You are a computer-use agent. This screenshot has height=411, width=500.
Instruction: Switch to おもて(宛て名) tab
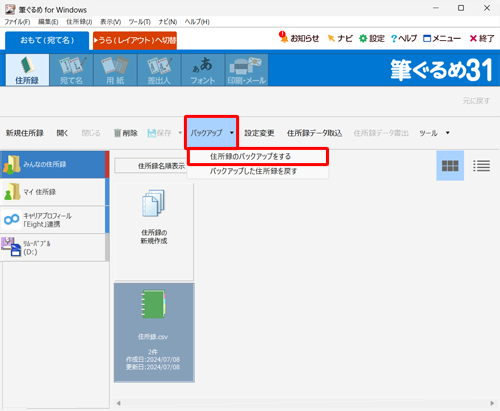click(x=47, y=40)
